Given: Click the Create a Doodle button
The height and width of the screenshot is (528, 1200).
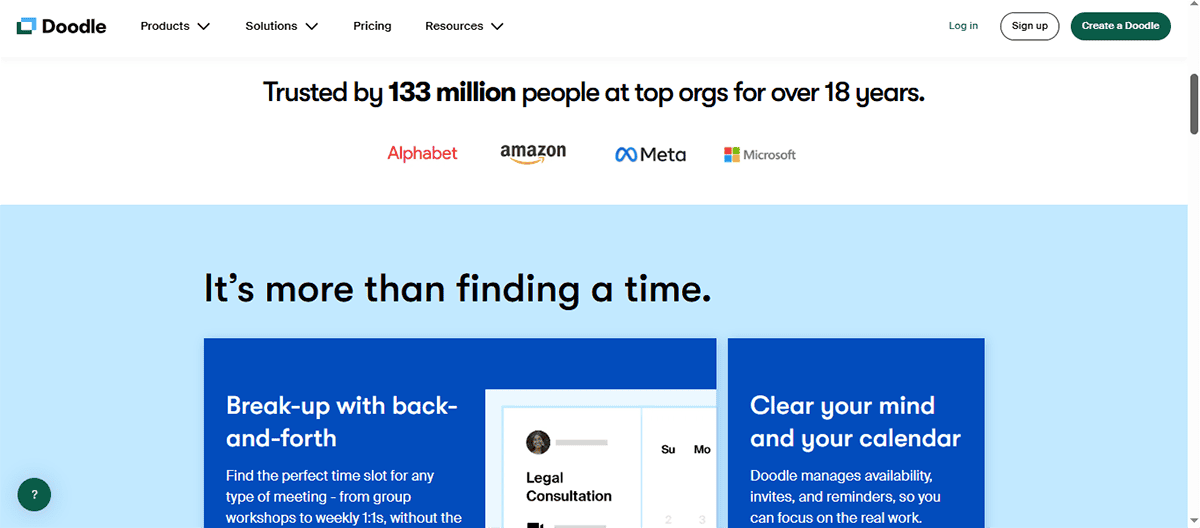Looking at the screenshot, I should (1120, 26).
